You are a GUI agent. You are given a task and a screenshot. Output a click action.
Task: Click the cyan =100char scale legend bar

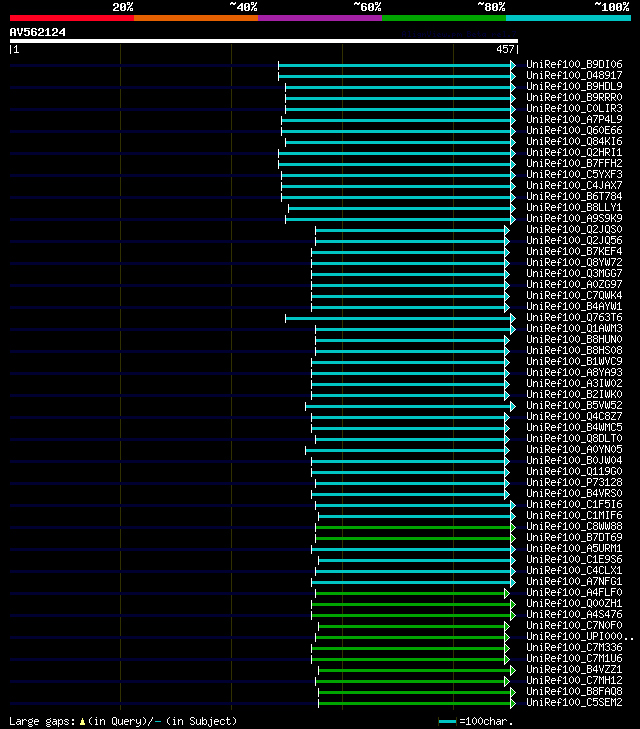tap(448, 722)
